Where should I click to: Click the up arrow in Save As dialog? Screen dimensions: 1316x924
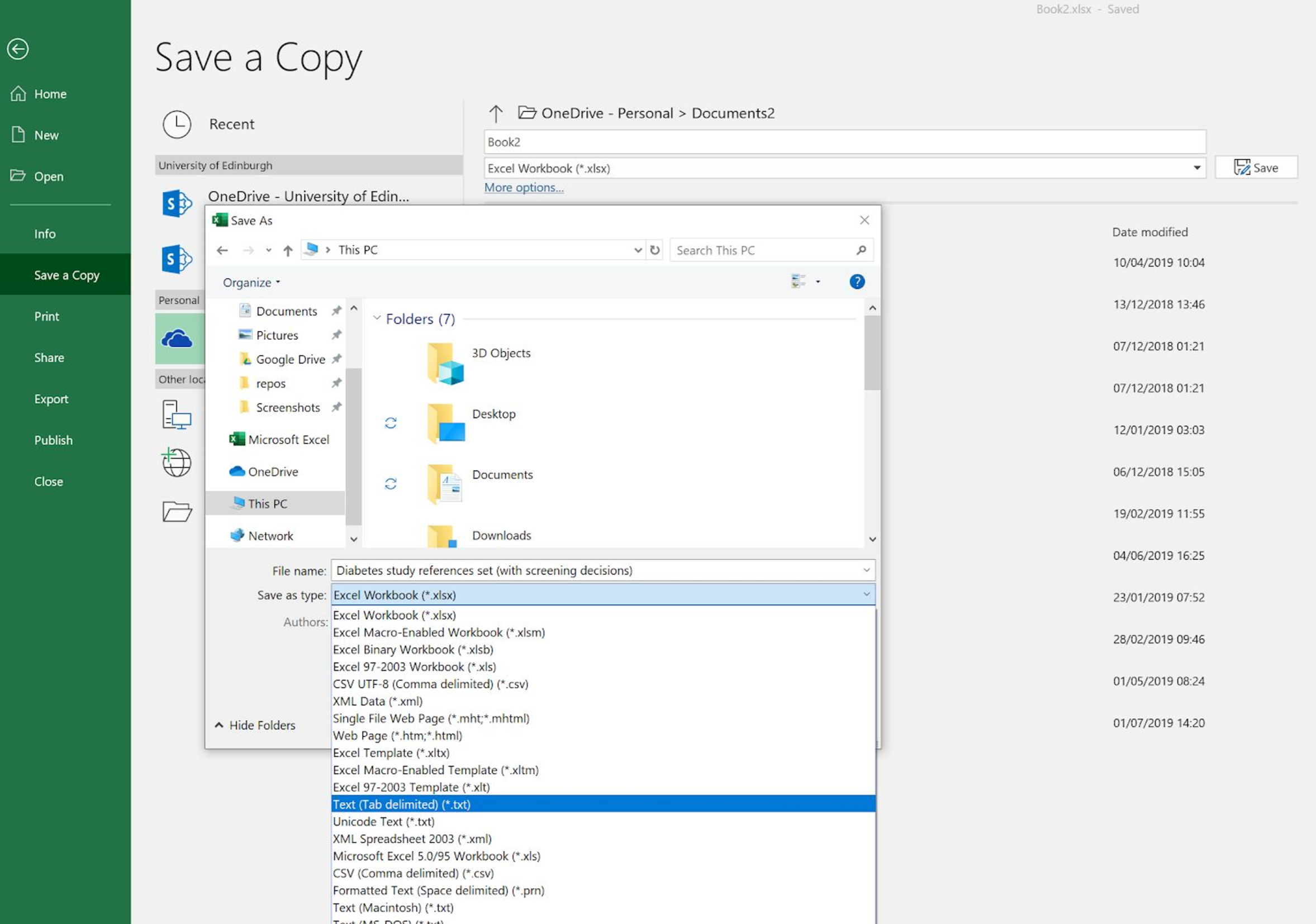click(288, 250)
